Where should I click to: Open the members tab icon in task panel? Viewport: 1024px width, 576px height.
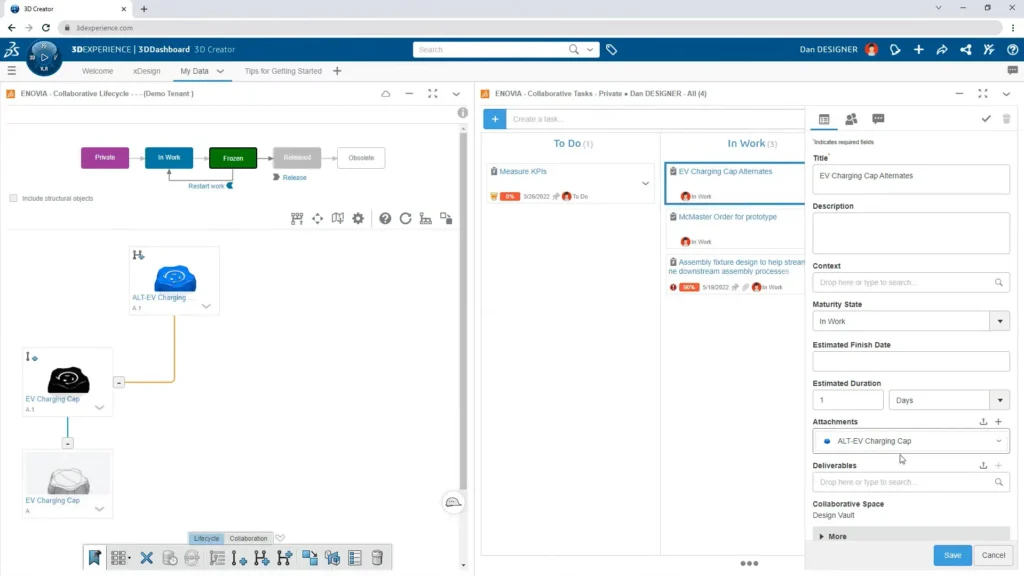pos(851,119)
